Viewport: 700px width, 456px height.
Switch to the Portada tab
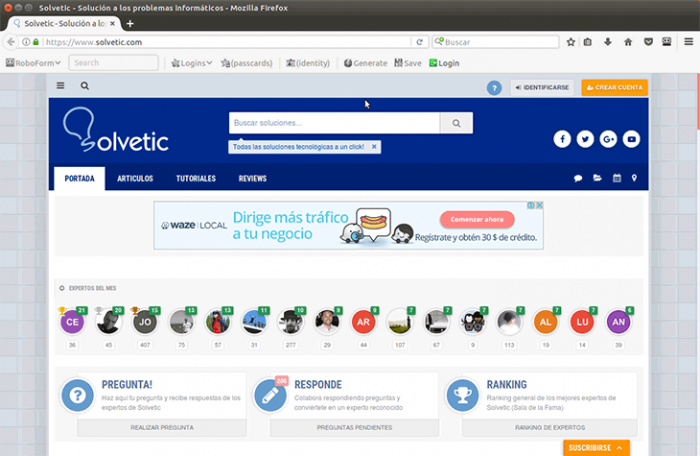coord(79,179)
